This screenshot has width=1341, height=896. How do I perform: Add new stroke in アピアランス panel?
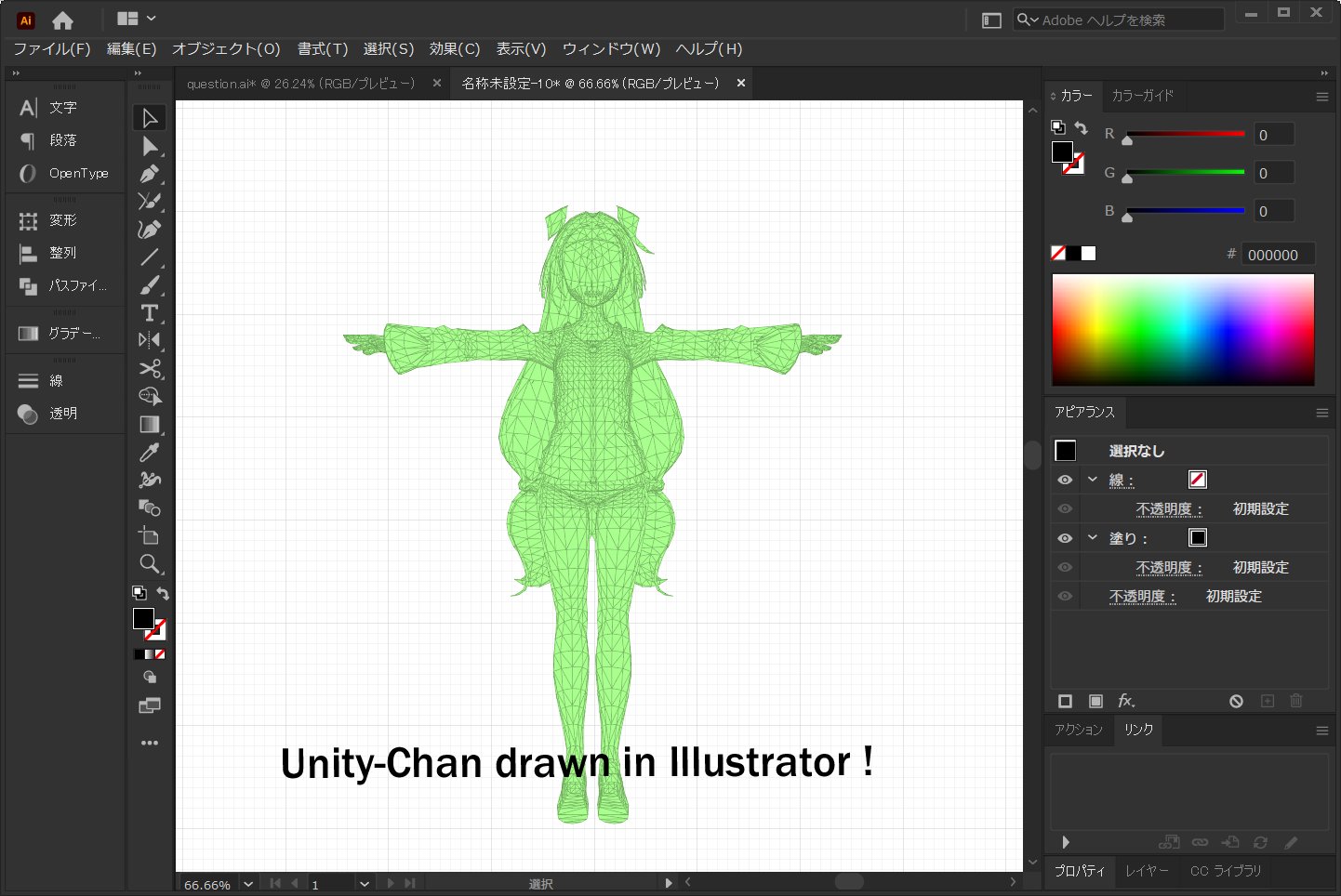[x=1066, y=701]
